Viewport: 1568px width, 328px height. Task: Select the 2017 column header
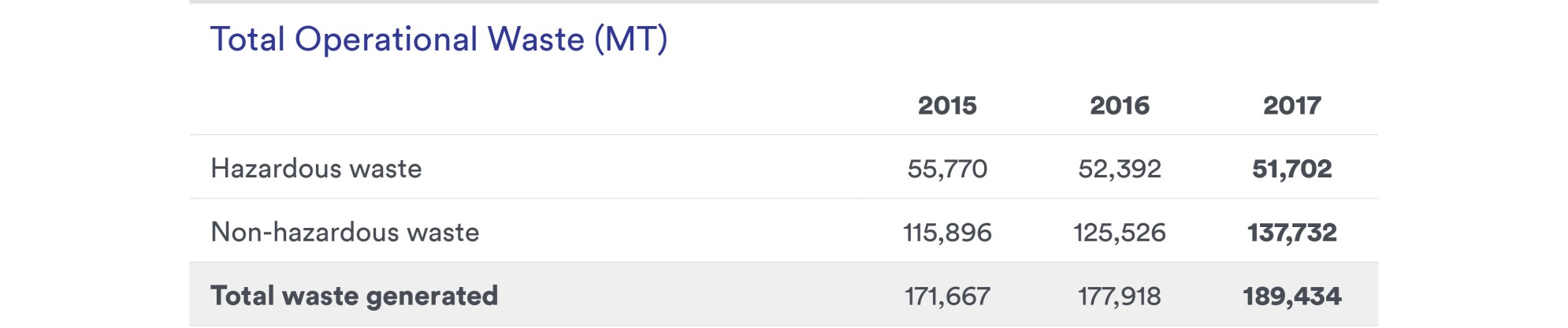[x=1292, y=106]
